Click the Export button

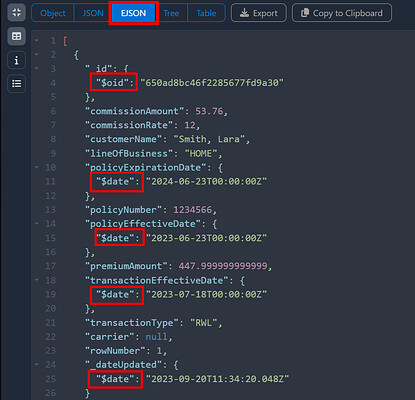[259, 13]
